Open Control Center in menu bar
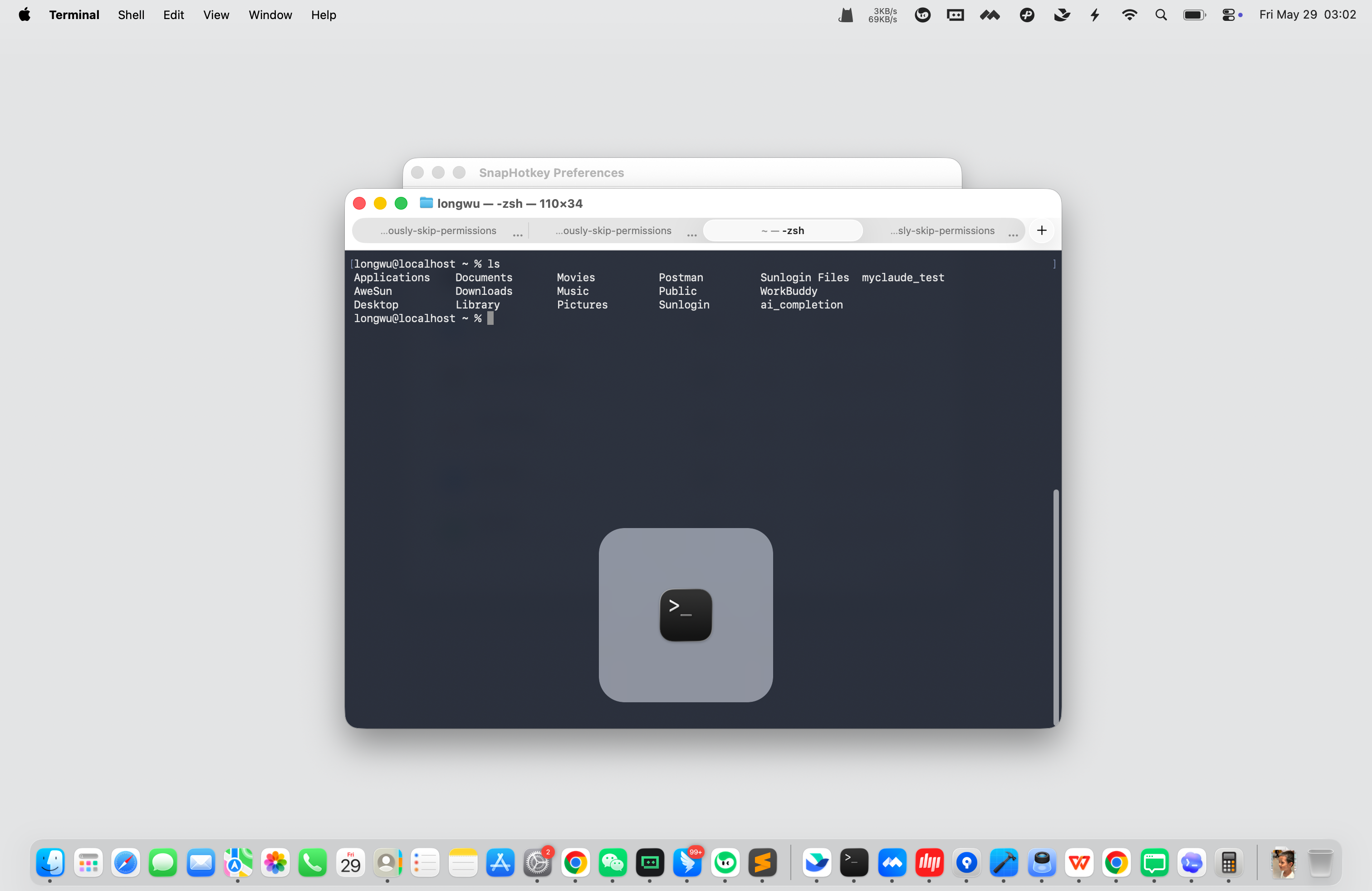The image size is (1372, 891). 1229,15
